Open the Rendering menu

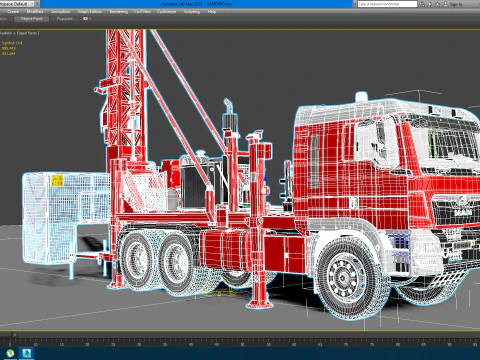[119, 12]
